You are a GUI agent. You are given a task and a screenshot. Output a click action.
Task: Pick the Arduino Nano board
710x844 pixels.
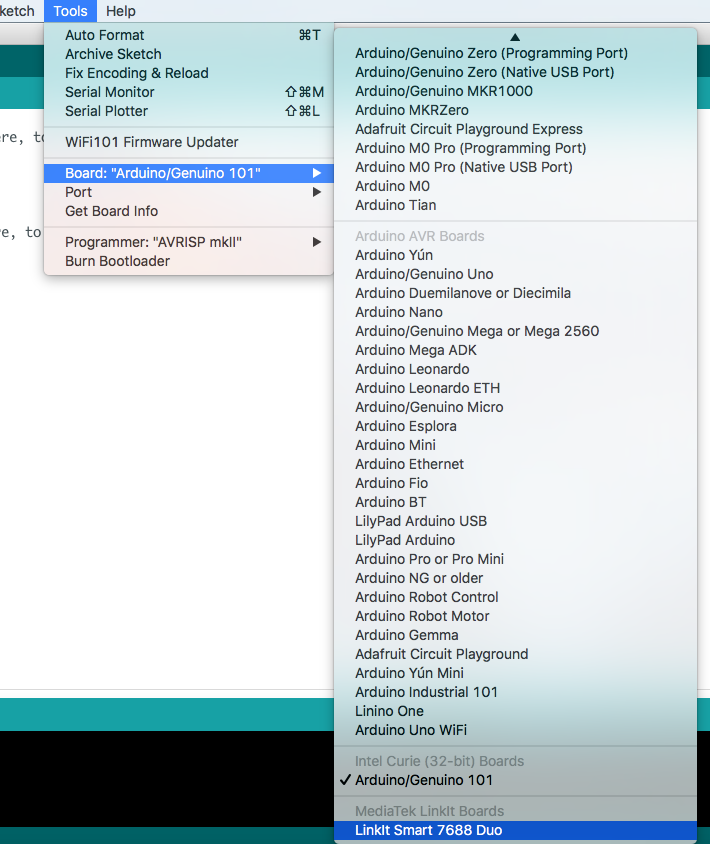point(515,312)
